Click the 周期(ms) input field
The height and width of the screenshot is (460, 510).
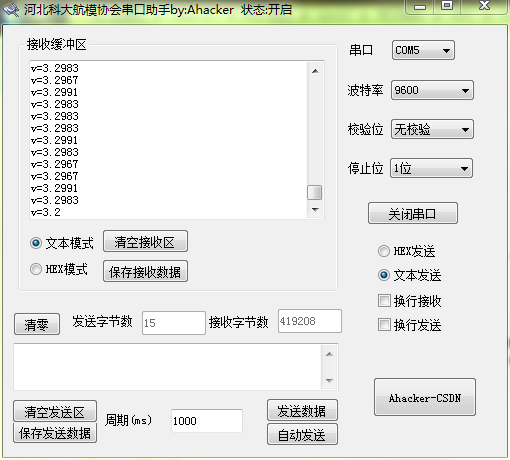pyautogui.click(x=207, y=421)
